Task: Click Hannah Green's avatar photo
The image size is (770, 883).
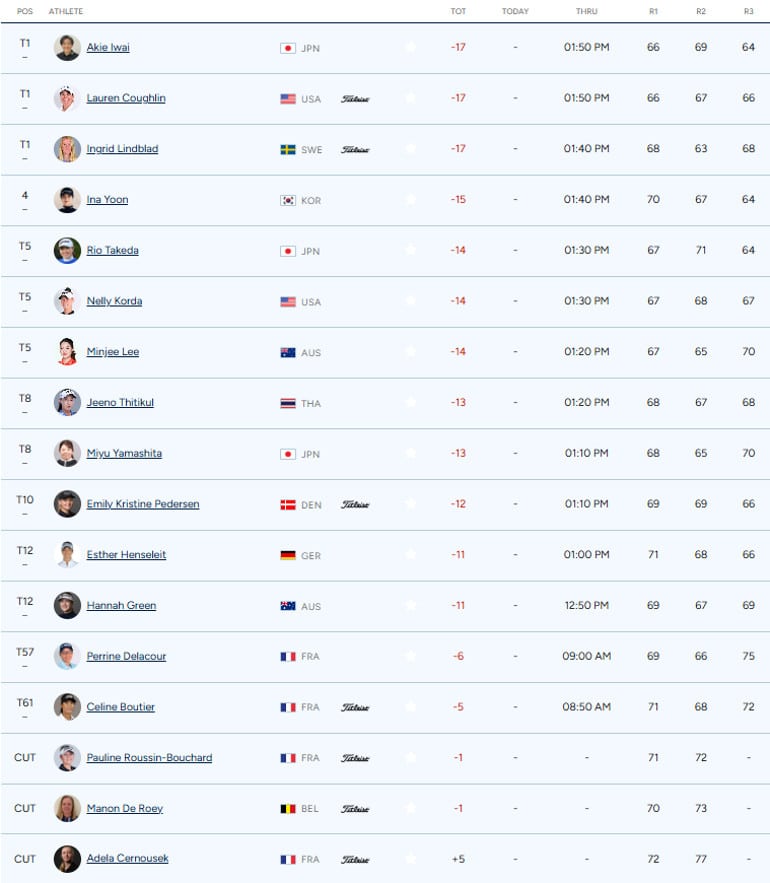Action: [x=67, y=605]
